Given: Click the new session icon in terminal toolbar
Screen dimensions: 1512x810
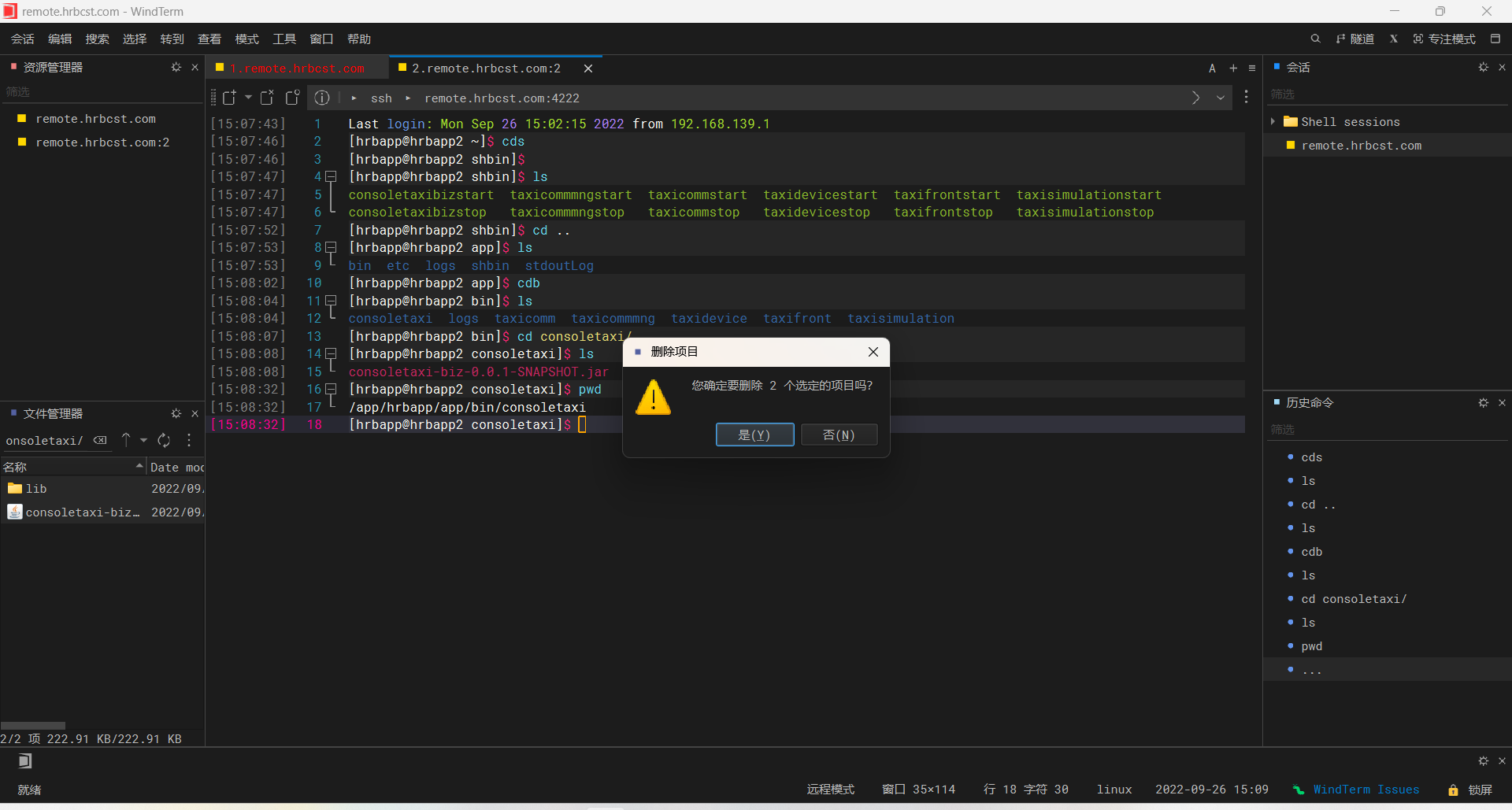Looking at the screenshot, I should [x=229, y=98].
